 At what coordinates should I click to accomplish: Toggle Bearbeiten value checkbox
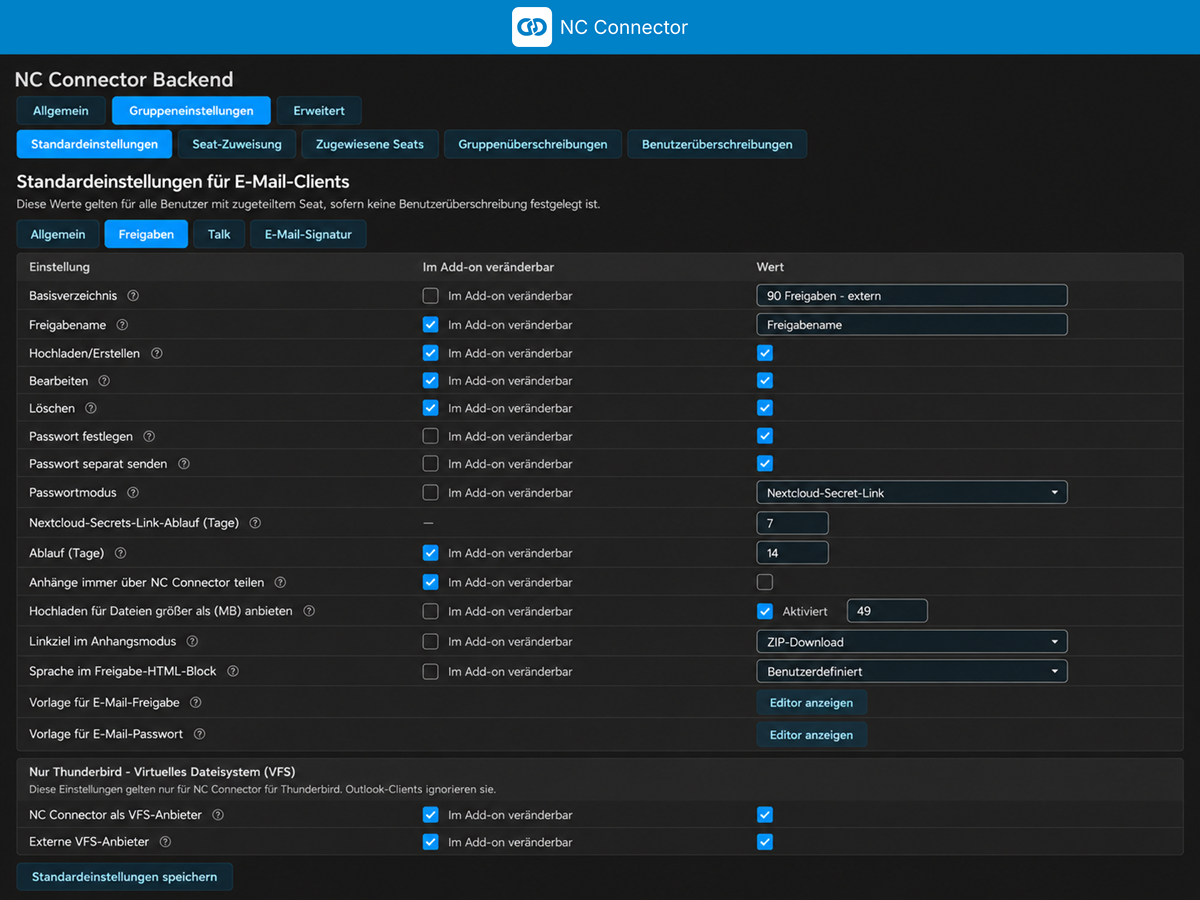pos(765,381)
